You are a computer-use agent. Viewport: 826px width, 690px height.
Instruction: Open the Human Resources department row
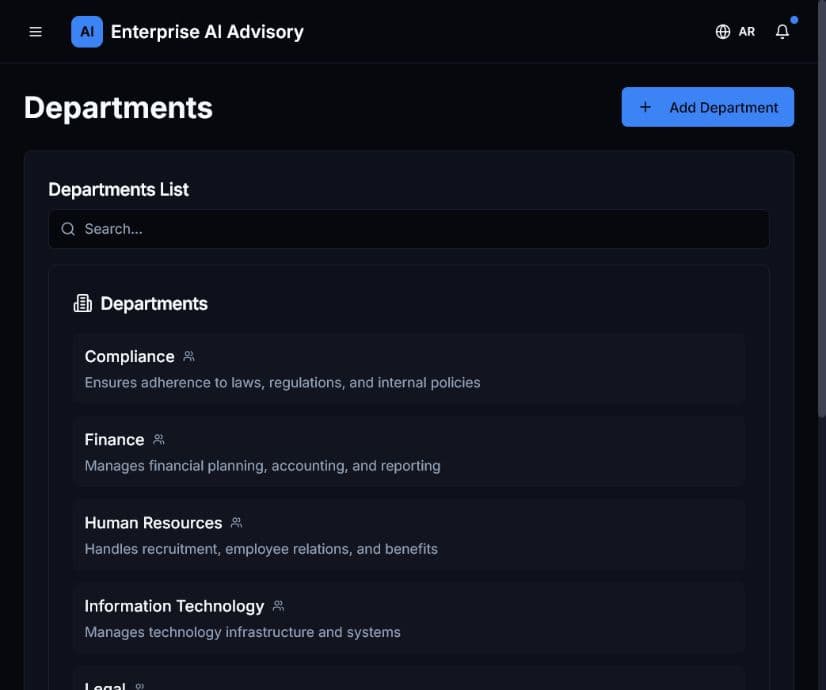(x=409, y=535)
